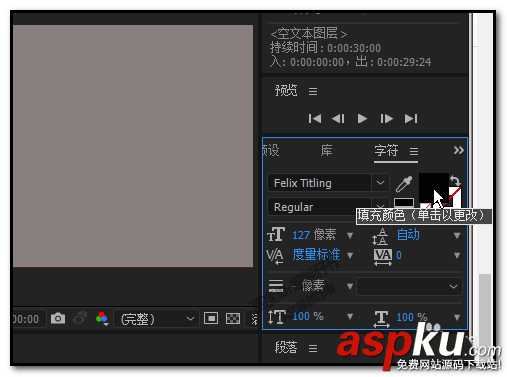This screenshot has height=377, width=507.
Task: Click the gray composition preview area
Action: pyautogui.click(x=133, y=146)
